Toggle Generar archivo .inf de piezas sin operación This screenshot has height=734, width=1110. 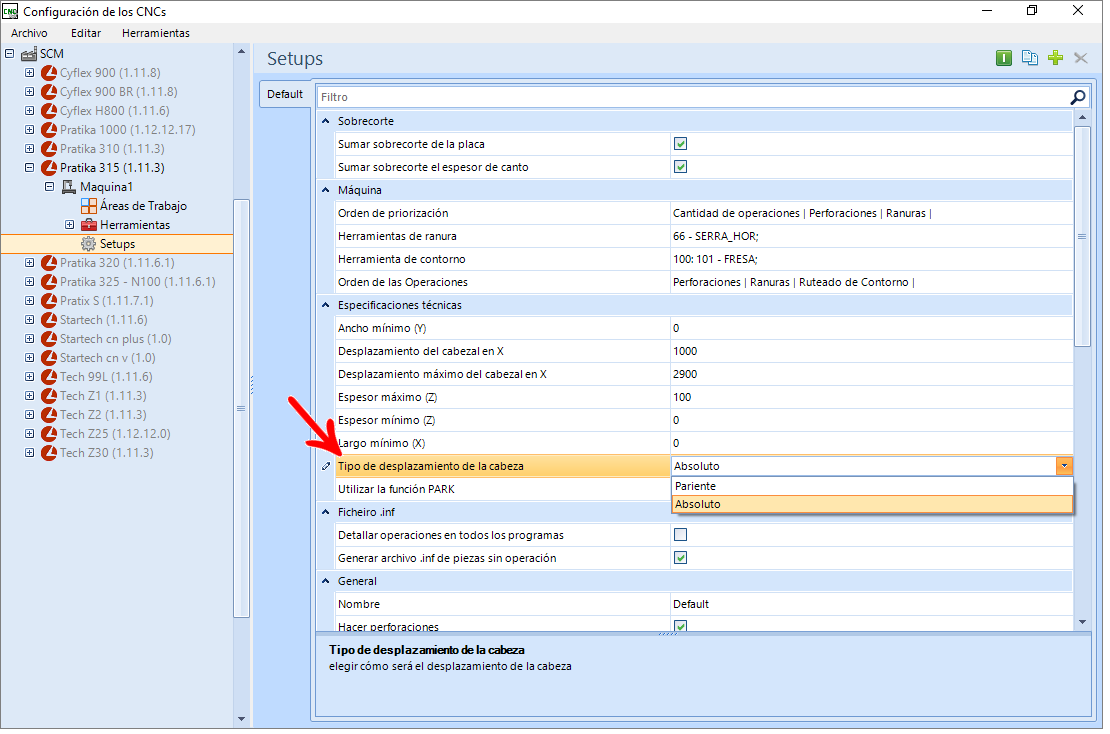[680, 558]
